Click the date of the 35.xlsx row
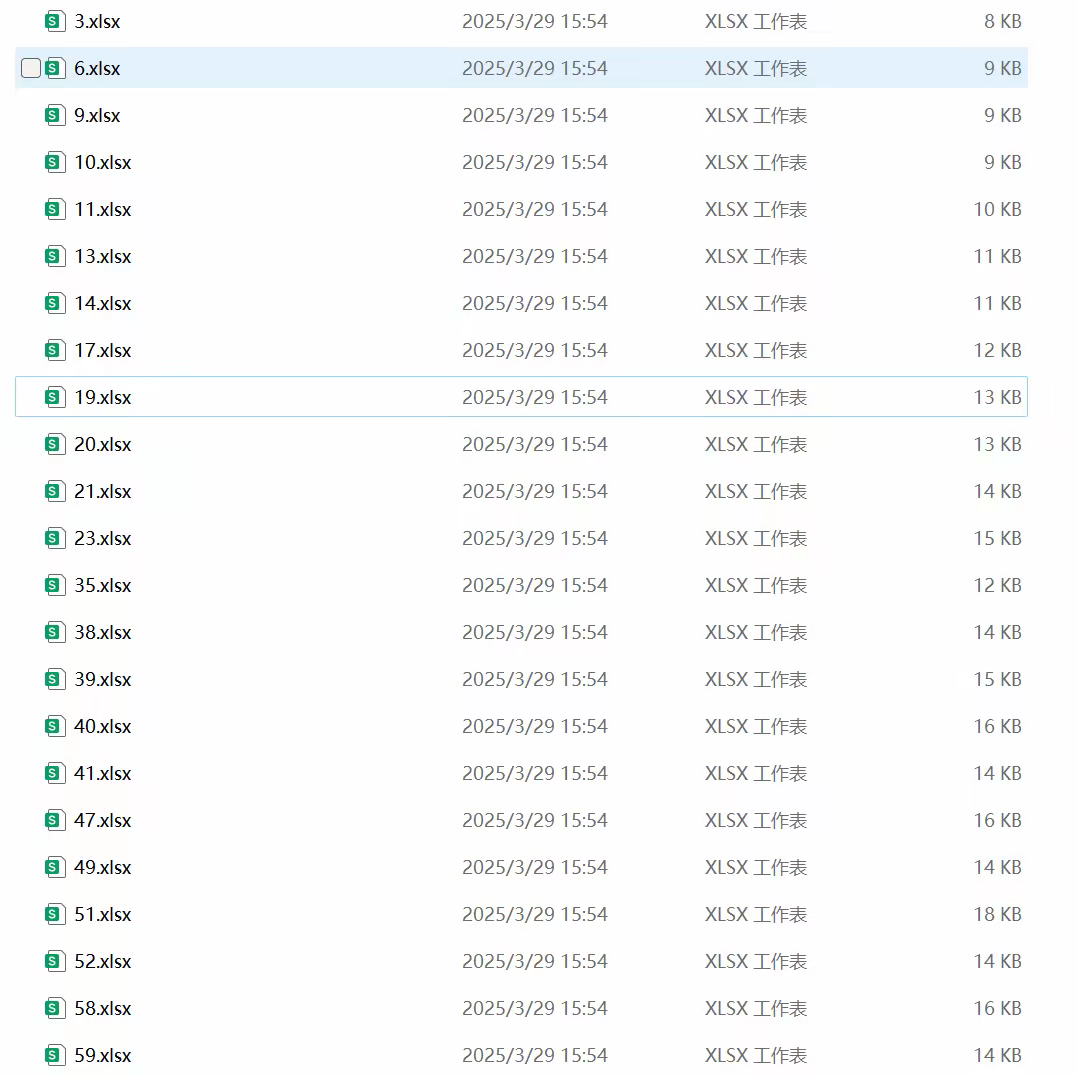The image size is (1078, 1076). [x=535, y=585]
